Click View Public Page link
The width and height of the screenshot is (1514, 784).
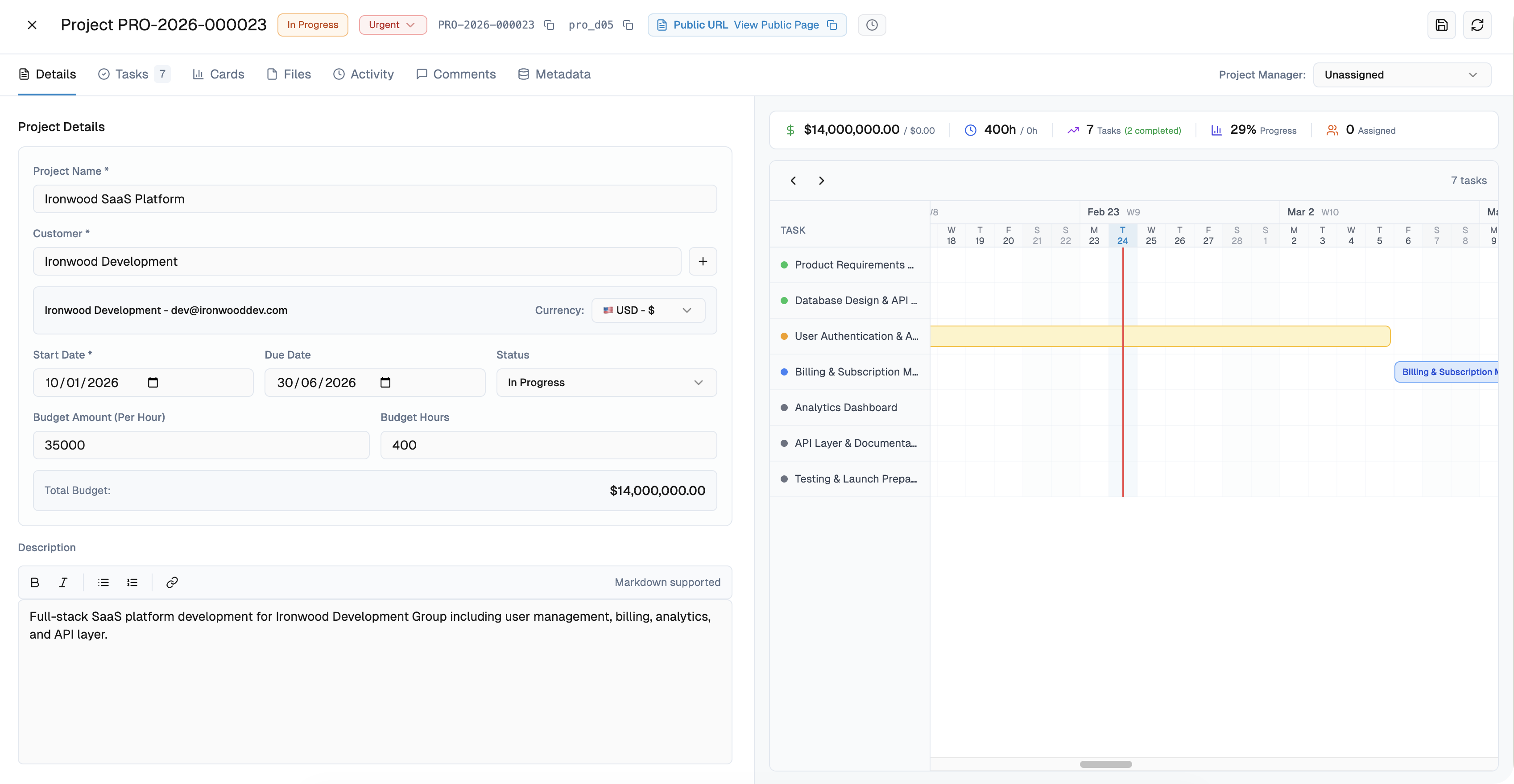click(776, 25)
